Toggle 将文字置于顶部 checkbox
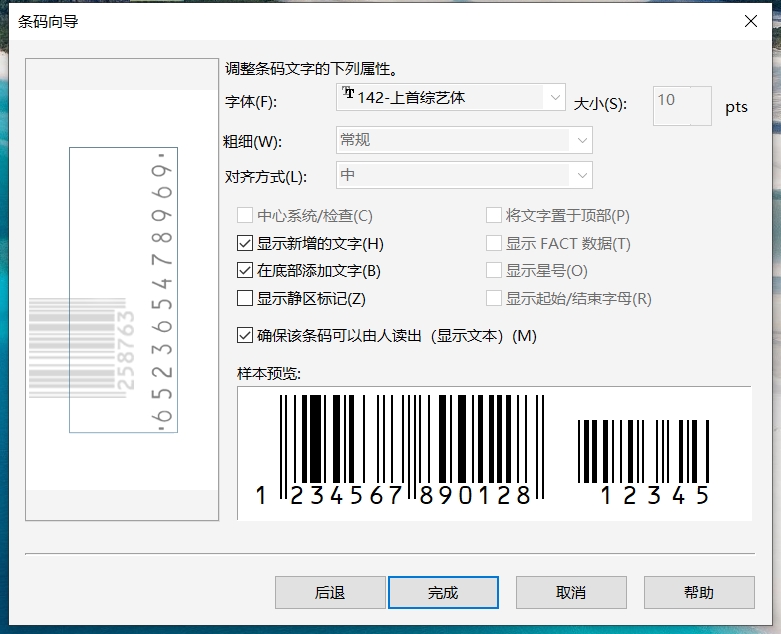 click(x=494, y=216)
